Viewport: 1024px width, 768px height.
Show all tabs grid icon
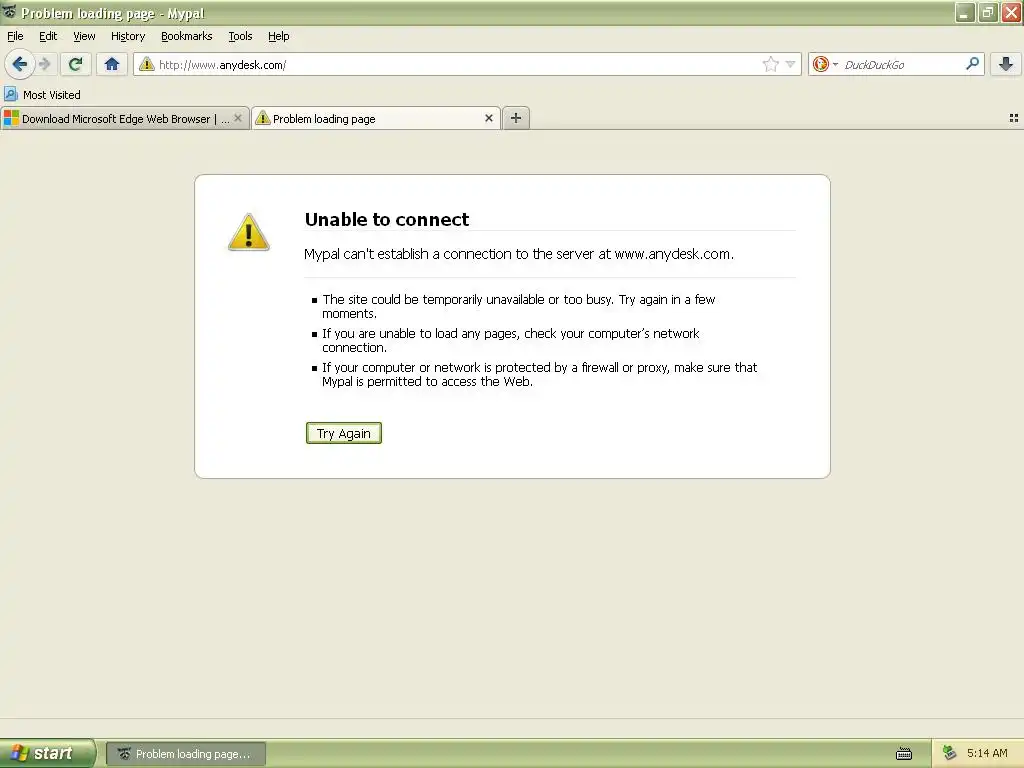pyautogui.click(x=1014, y=118)
